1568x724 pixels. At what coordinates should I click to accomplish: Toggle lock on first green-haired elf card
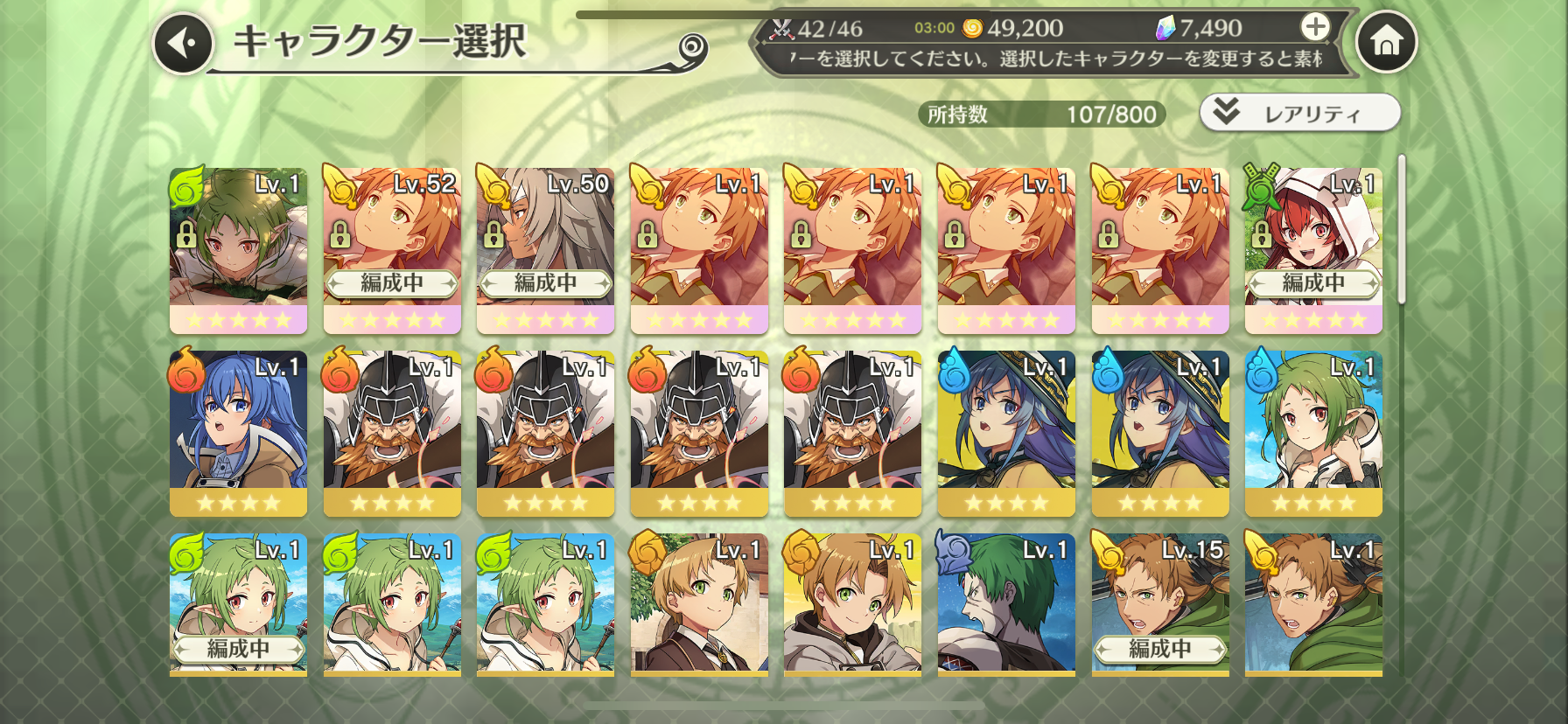tap(186, 234)
